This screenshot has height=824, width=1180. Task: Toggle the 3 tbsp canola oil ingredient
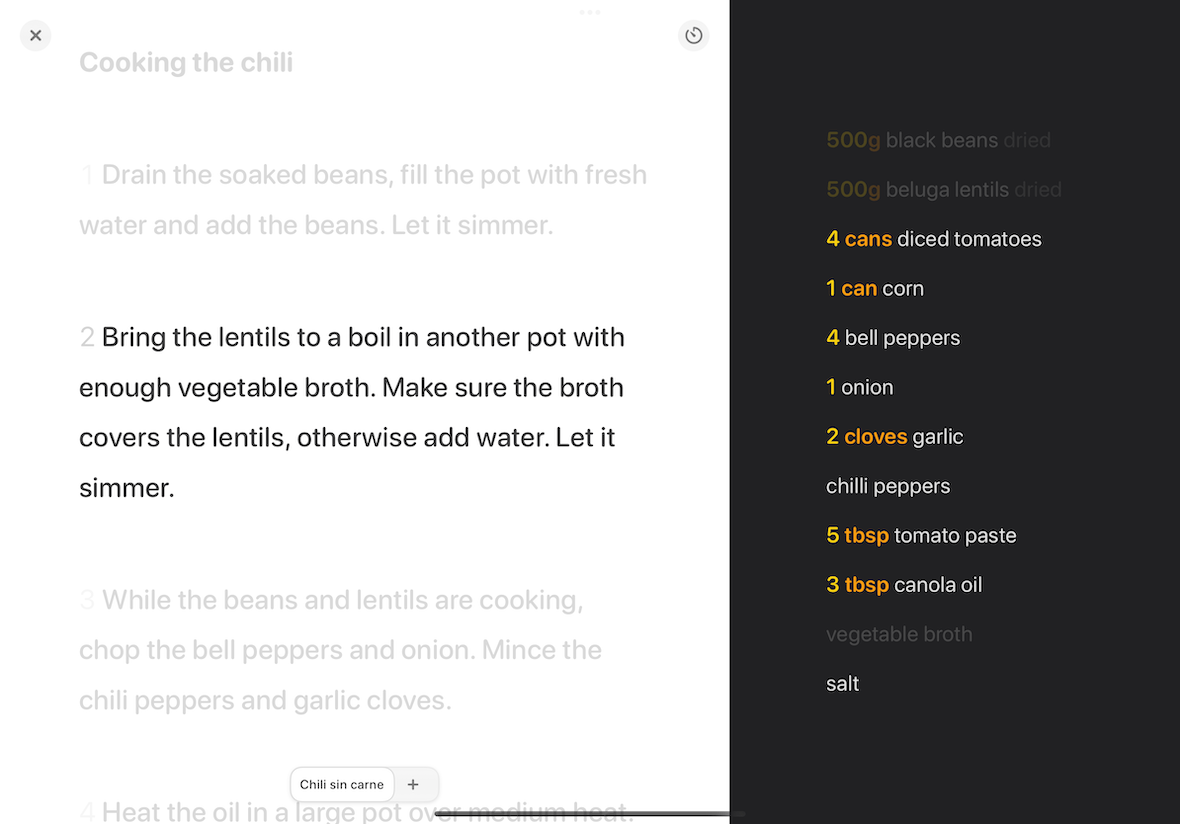903,585
